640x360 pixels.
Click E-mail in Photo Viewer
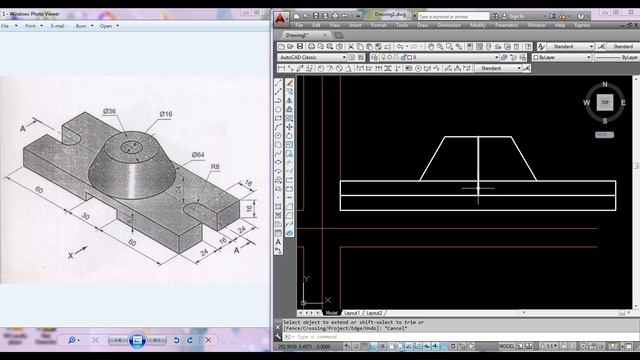point(58,26)
